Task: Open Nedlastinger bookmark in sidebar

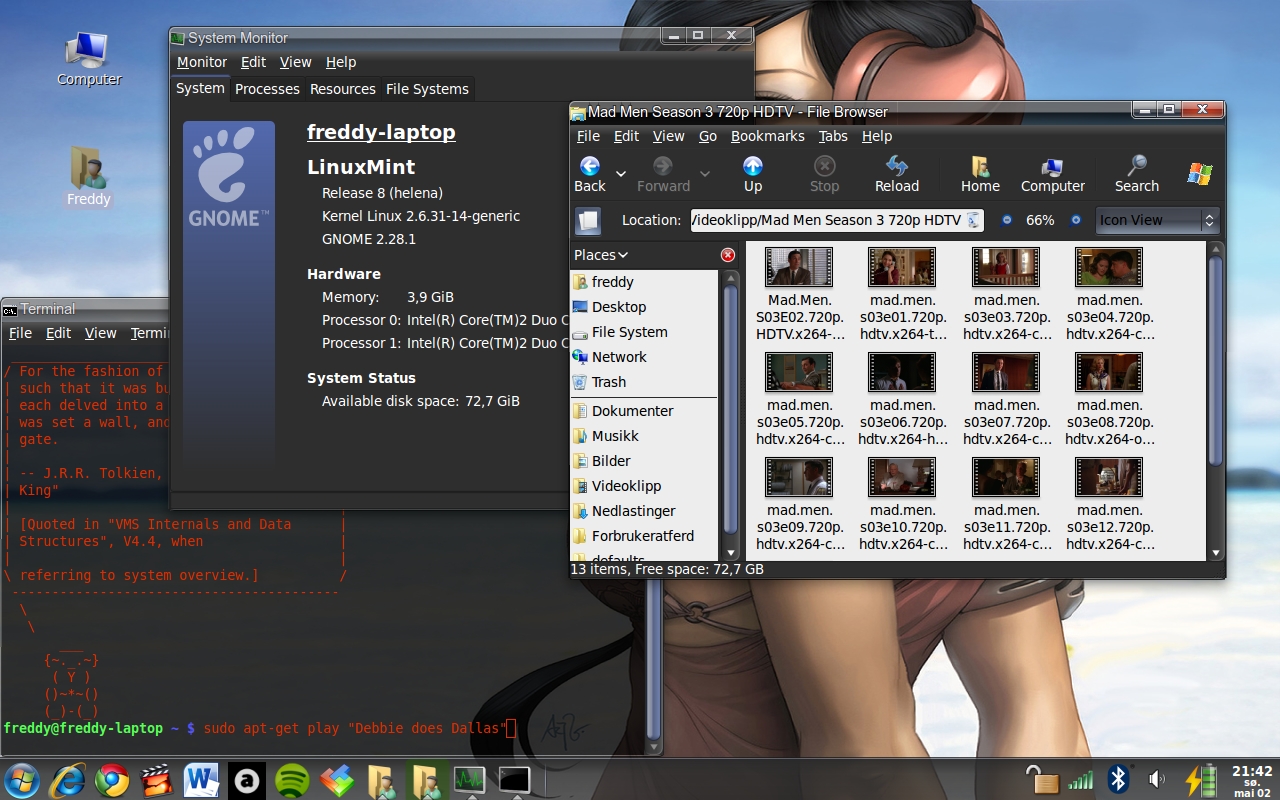Action: point(644,511)
